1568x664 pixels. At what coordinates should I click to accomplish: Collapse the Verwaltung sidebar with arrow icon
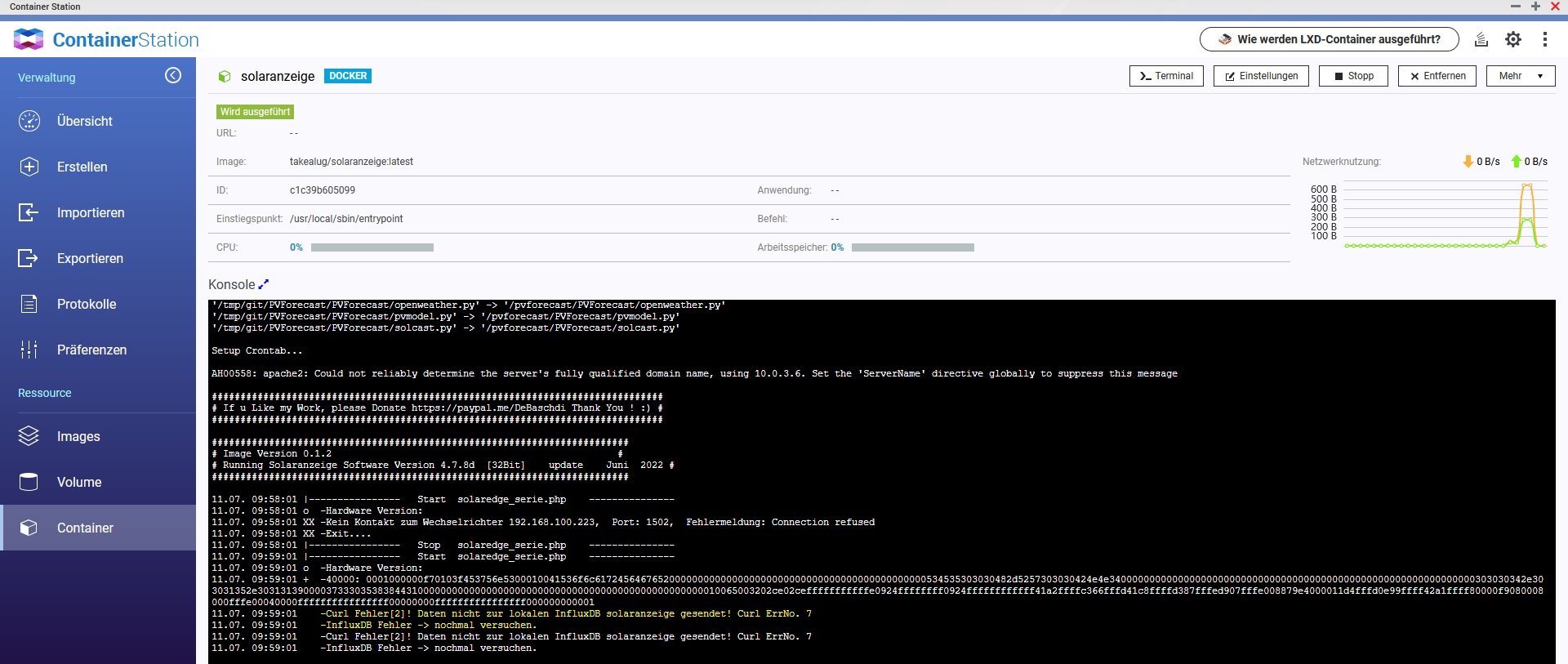point(173,76)
